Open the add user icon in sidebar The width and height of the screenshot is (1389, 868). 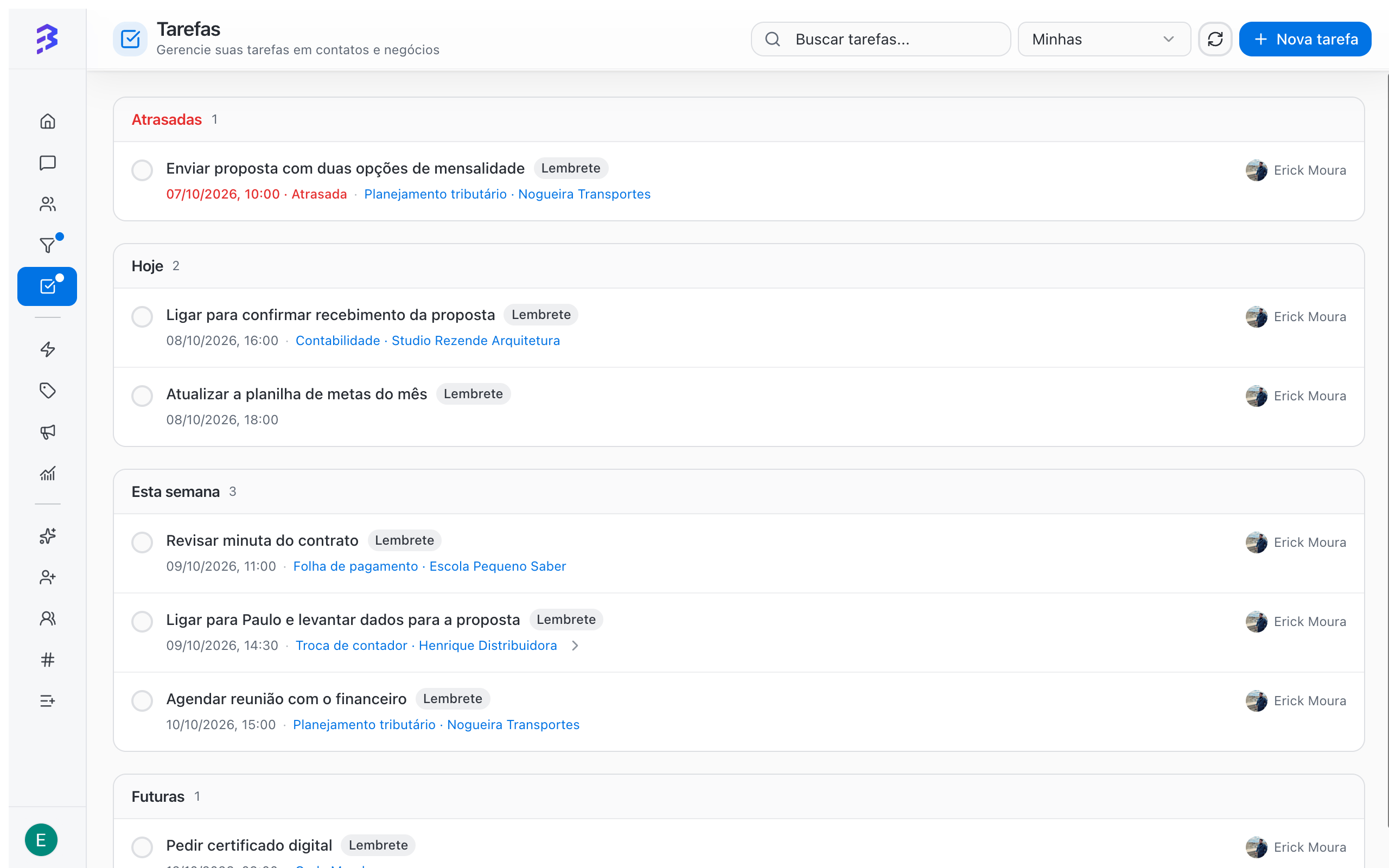click(x=48, y=577)
